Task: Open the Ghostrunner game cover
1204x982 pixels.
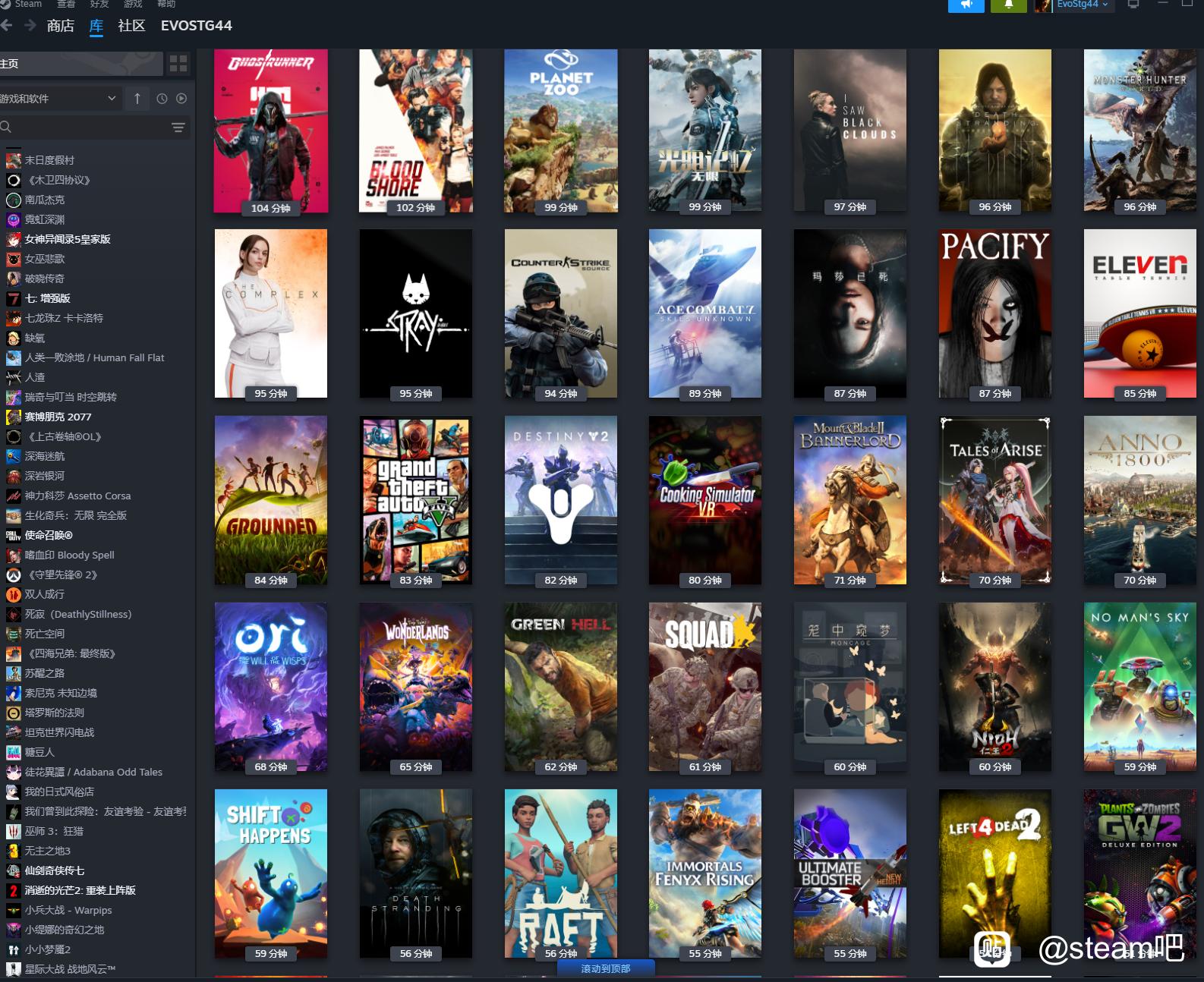Action: click(x=271, y=131)
